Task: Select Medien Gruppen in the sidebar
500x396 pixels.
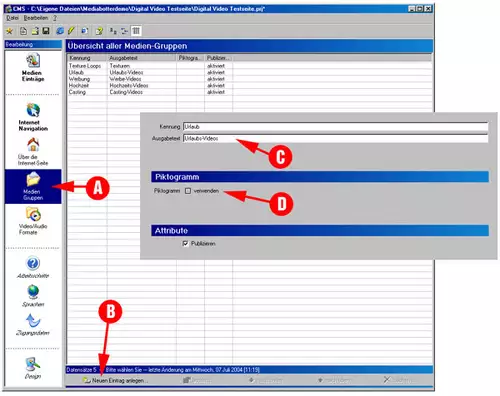Action: 33,186
